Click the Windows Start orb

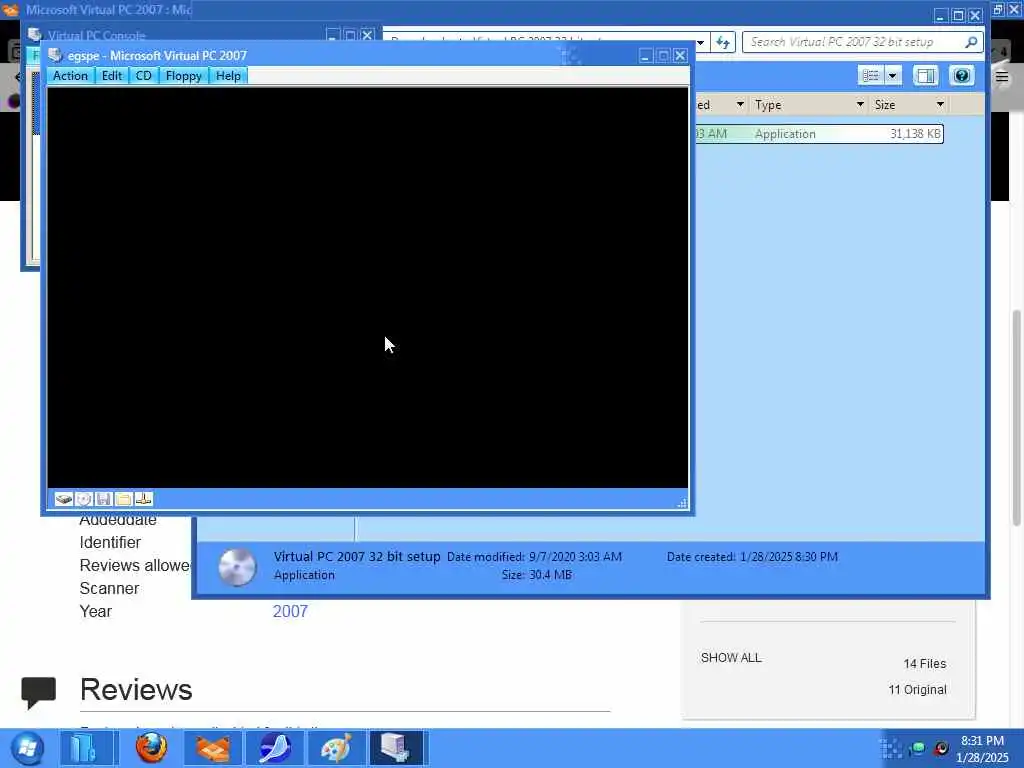[27, 748]
